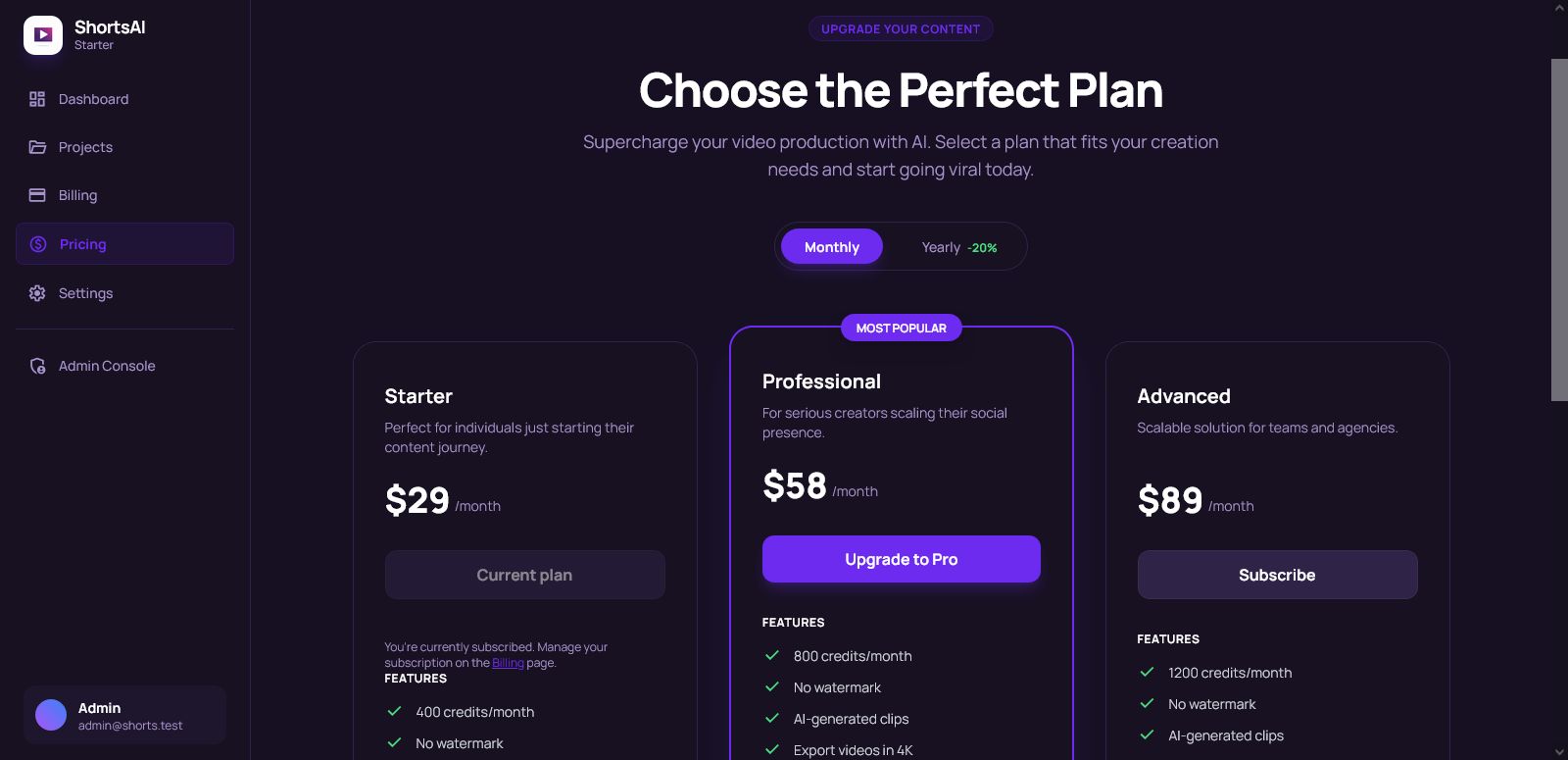Click the ShortsAI logo icon
1568x760 pixels.
click(x=43, y=35)
